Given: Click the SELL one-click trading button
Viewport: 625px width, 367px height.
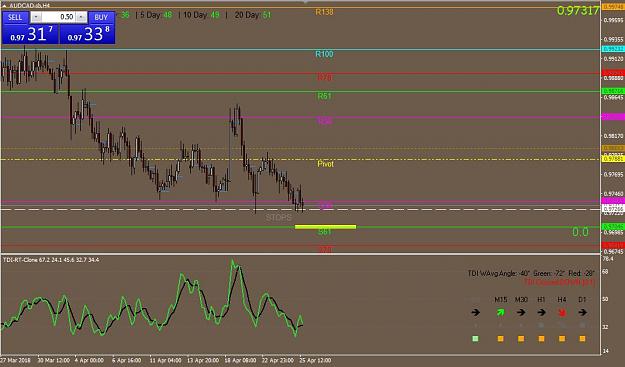Looking at the screenshot, I should [15, 17].
